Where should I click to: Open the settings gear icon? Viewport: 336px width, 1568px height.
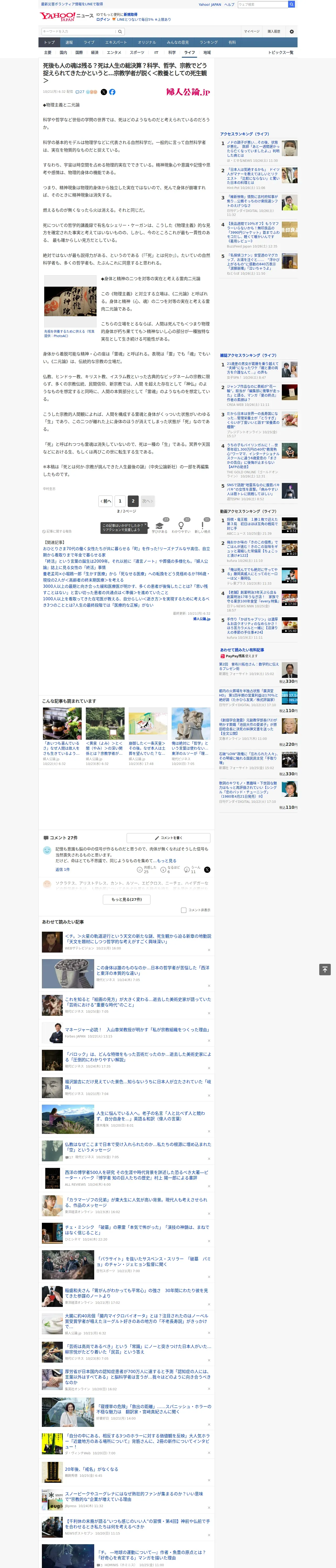[292, 32]
